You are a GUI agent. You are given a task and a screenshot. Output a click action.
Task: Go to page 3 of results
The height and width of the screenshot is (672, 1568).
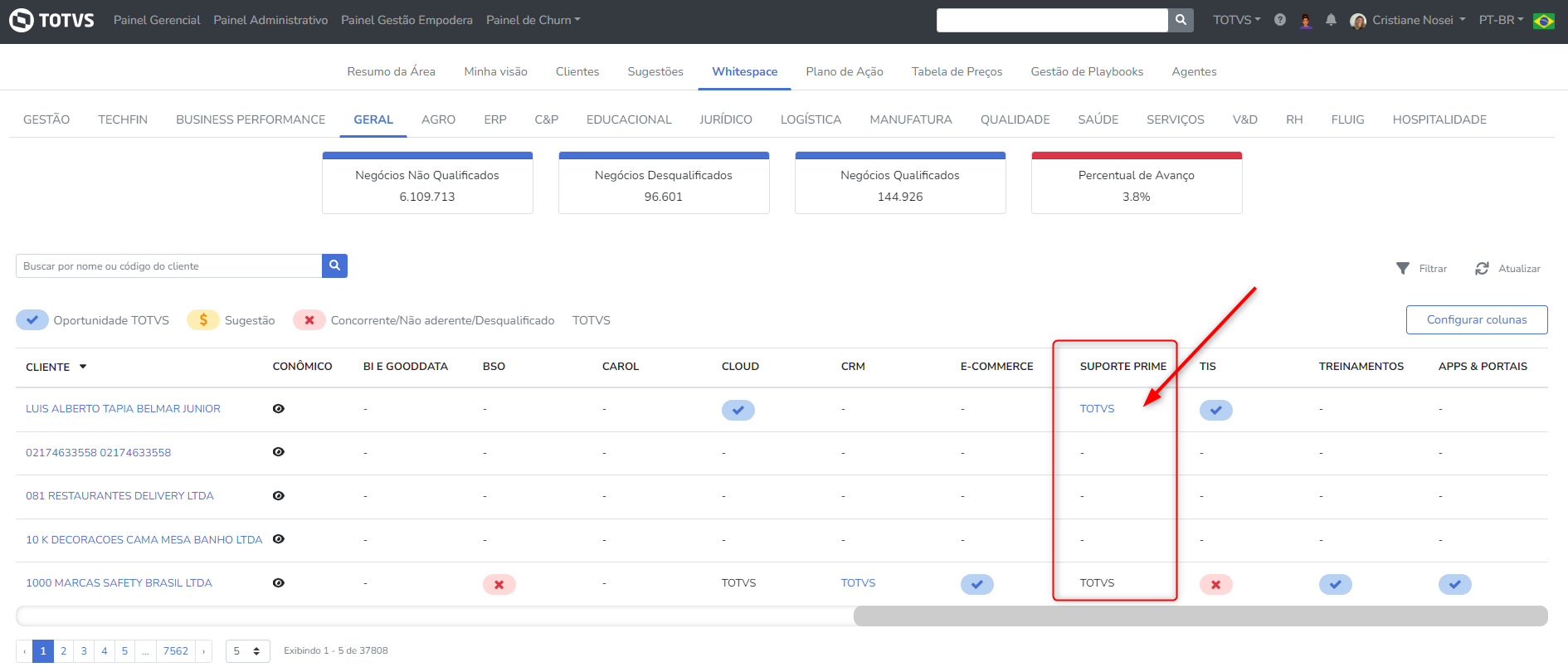tap(84, 651)
